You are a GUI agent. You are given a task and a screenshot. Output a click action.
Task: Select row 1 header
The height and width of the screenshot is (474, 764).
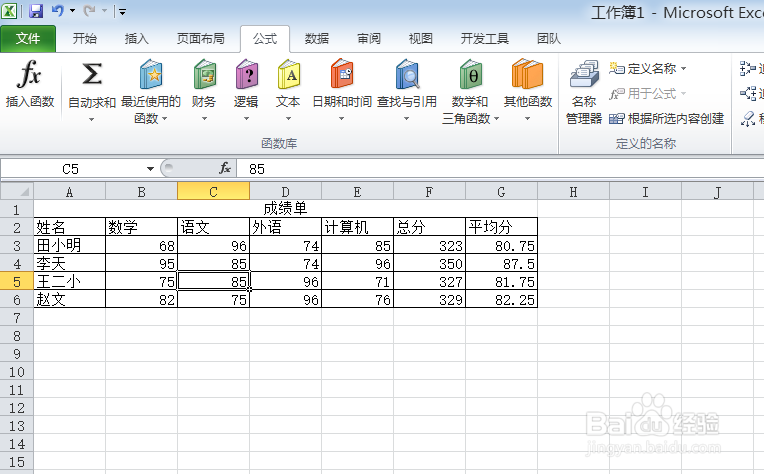click(17, 209)
